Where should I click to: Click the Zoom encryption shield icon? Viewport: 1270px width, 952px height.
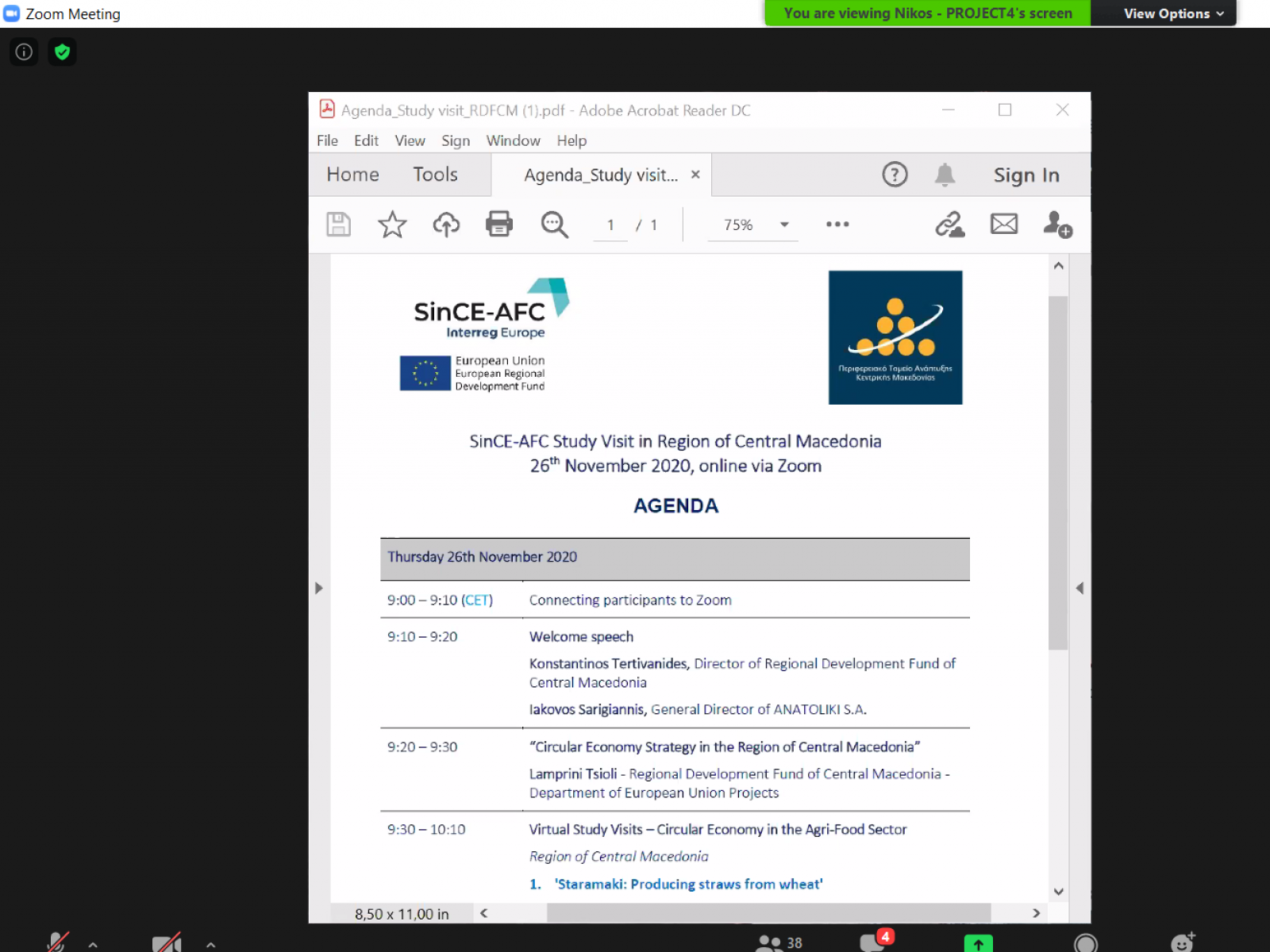[x=62, y=52]
